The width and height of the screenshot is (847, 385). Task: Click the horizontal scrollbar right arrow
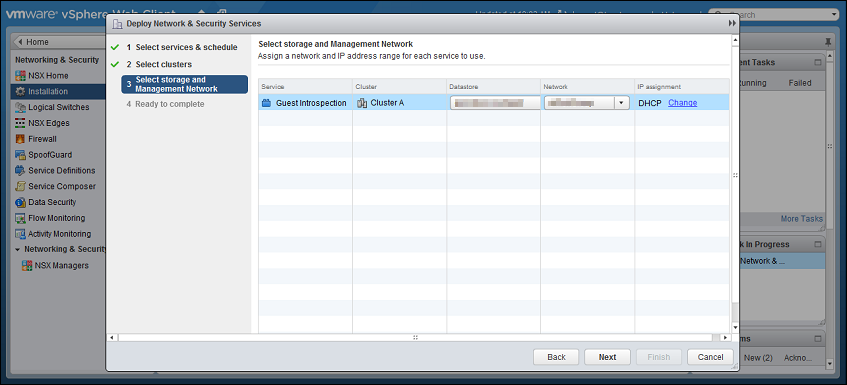725,337
